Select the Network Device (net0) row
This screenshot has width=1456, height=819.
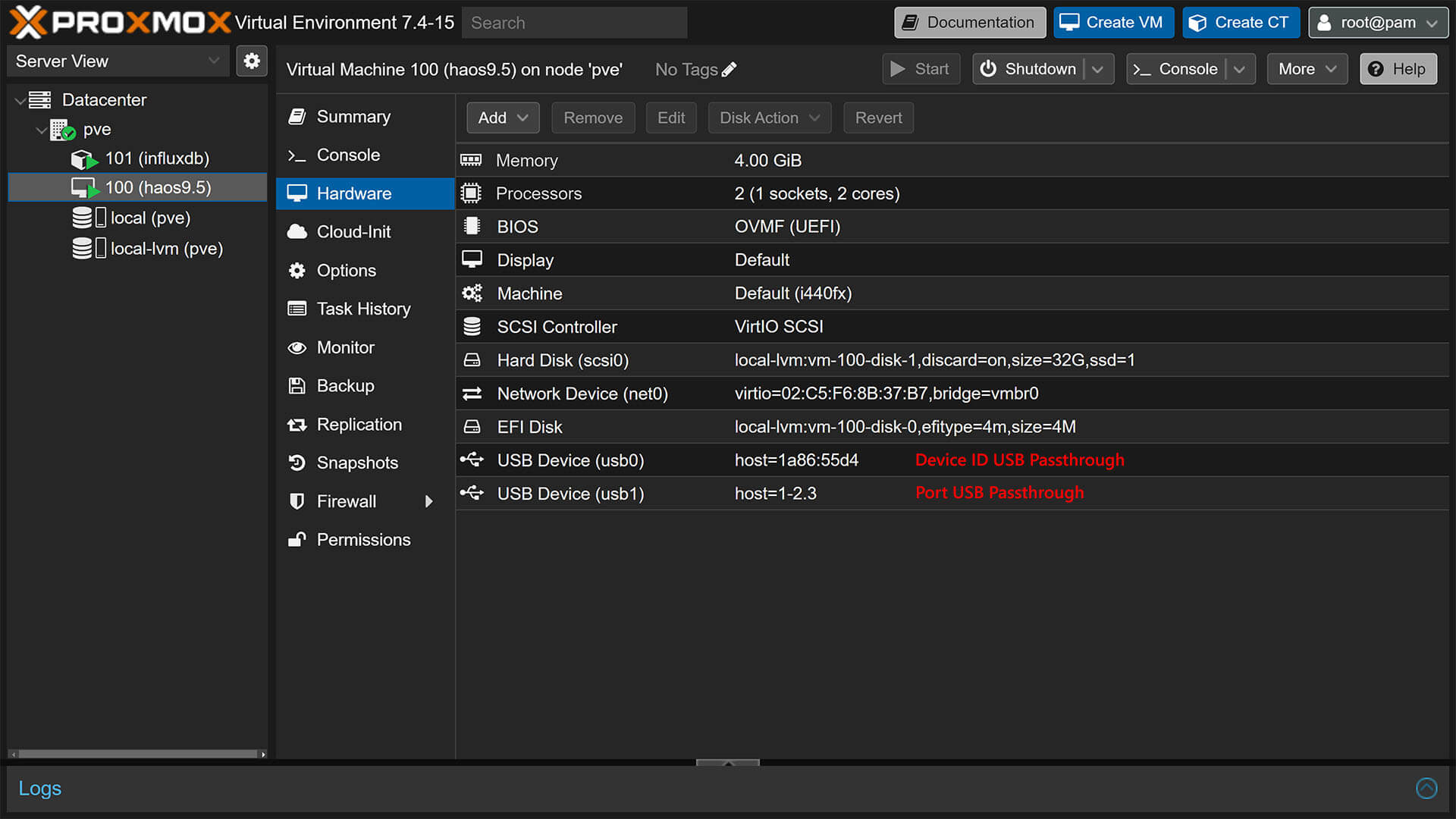[x=682, y=394]
